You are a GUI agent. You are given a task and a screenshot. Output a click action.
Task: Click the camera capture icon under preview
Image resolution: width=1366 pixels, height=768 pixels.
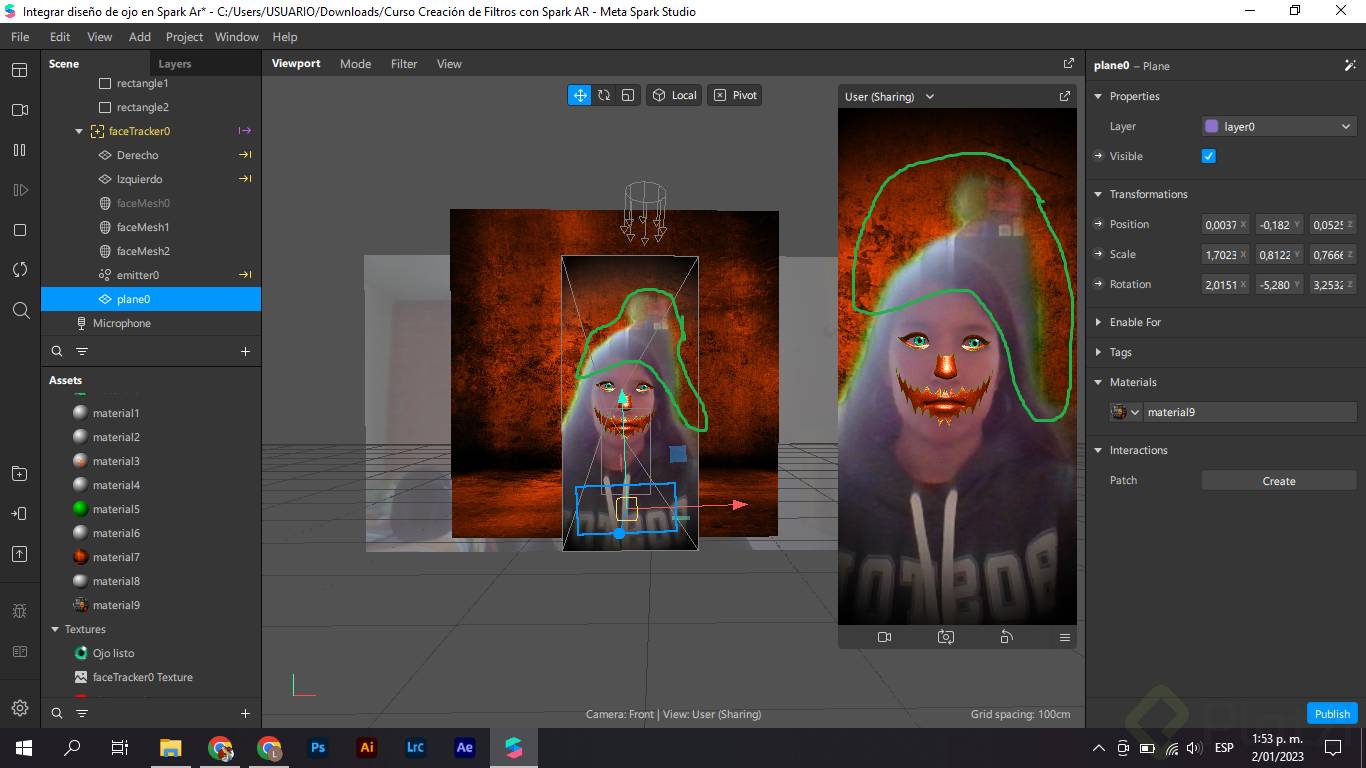[x=945, y=637]
